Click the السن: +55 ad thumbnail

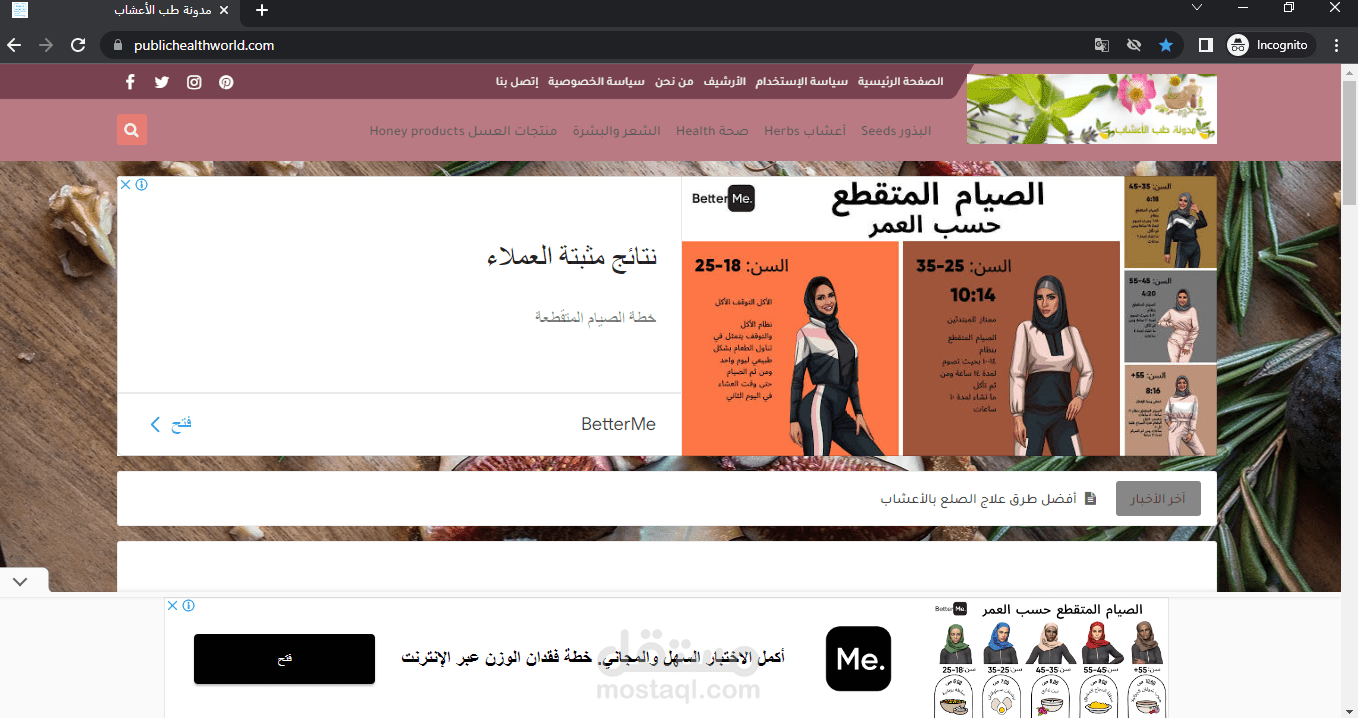point(1170,410)
